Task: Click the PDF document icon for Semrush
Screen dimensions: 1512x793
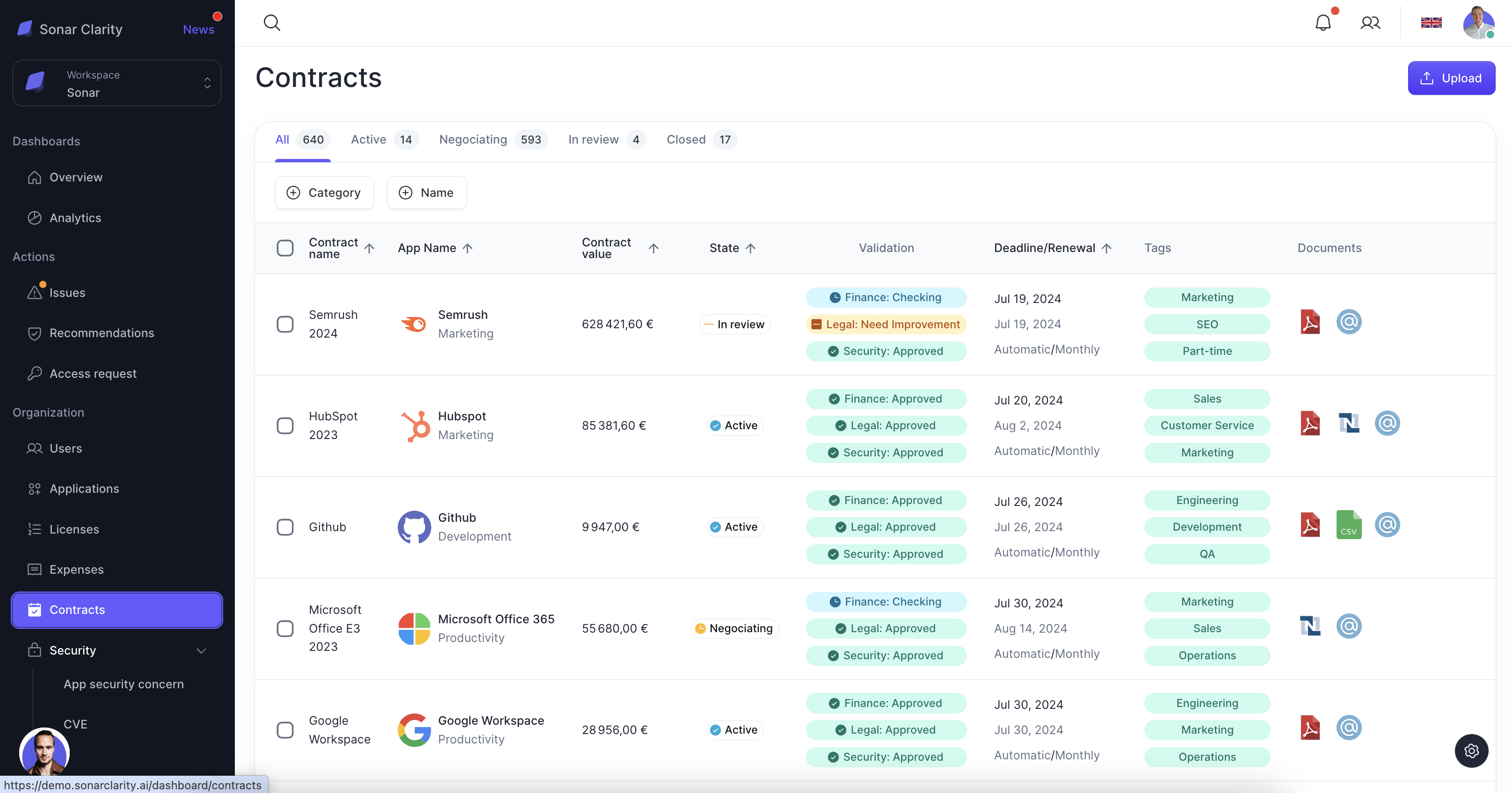Action: pos(1310,321)
